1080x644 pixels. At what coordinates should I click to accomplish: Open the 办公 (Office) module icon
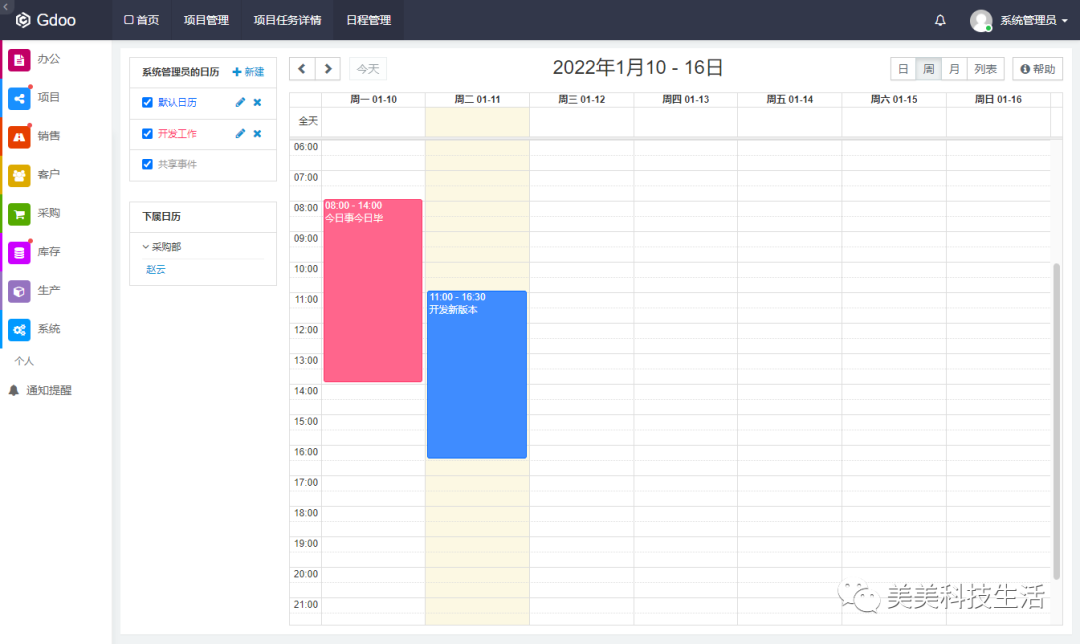[20, 59]
